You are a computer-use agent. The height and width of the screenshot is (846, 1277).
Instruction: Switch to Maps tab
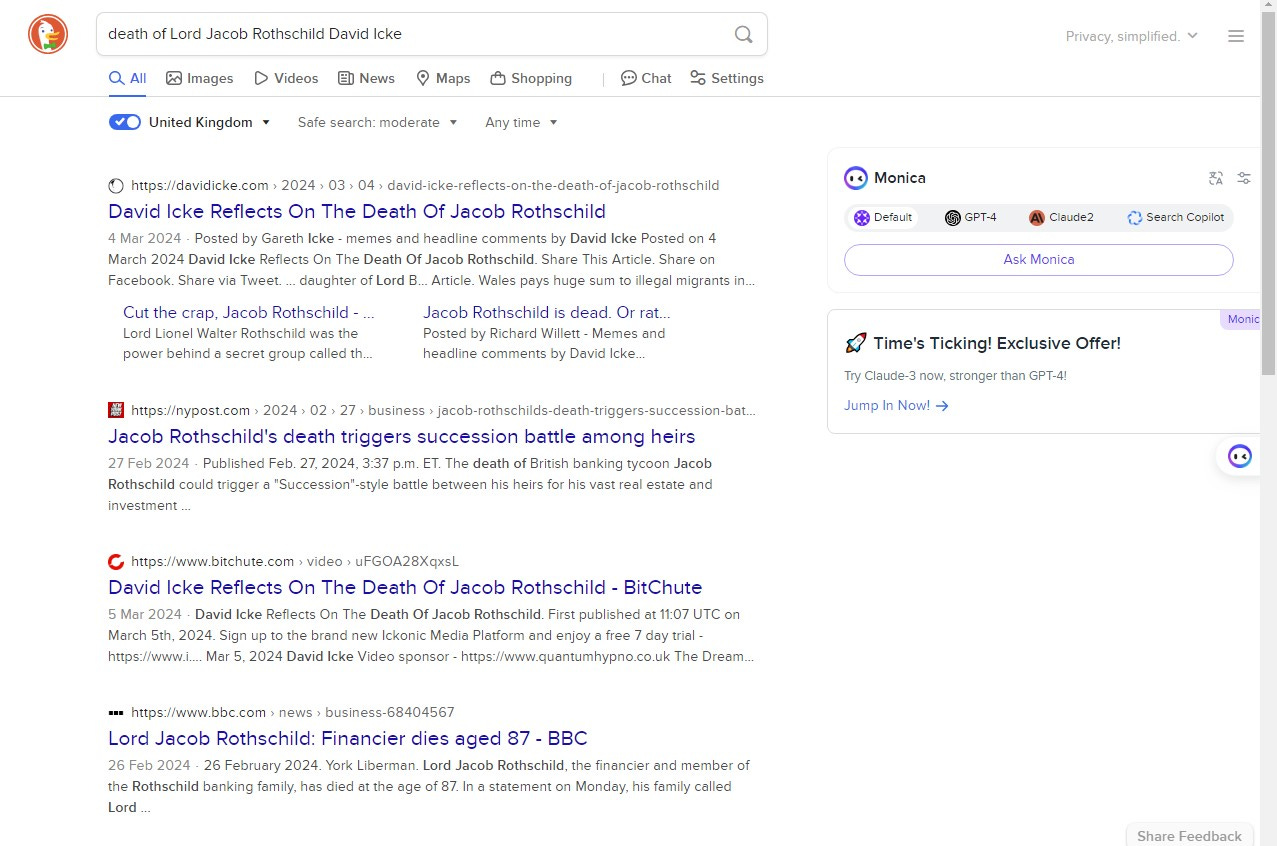point(443,78)
